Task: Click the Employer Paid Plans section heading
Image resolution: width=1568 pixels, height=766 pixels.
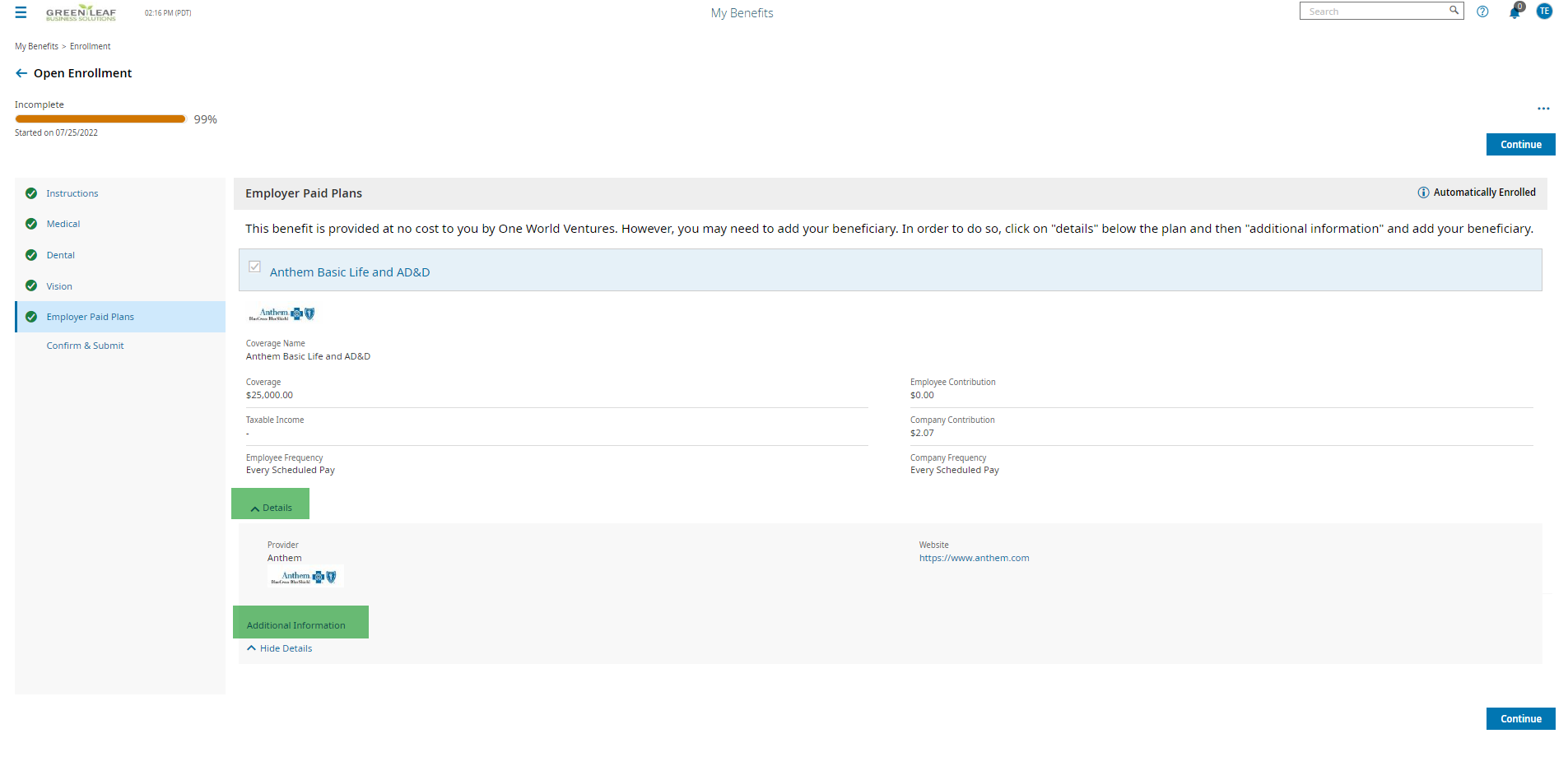Action: pyautogui.click(x=304, y=193)
